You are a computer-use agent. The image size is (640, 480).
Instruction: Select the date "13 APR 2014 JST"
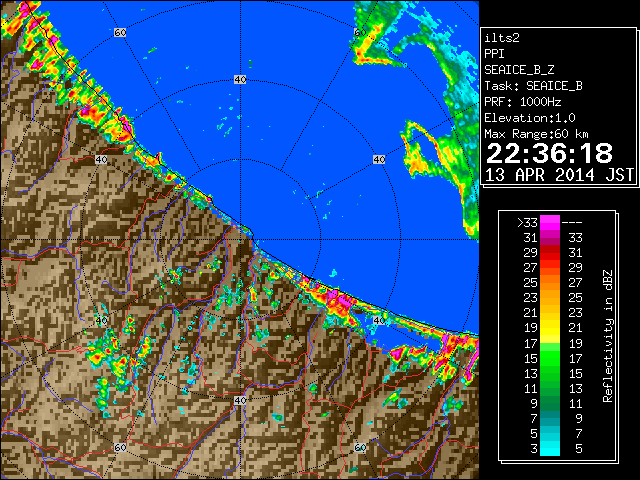559,175
